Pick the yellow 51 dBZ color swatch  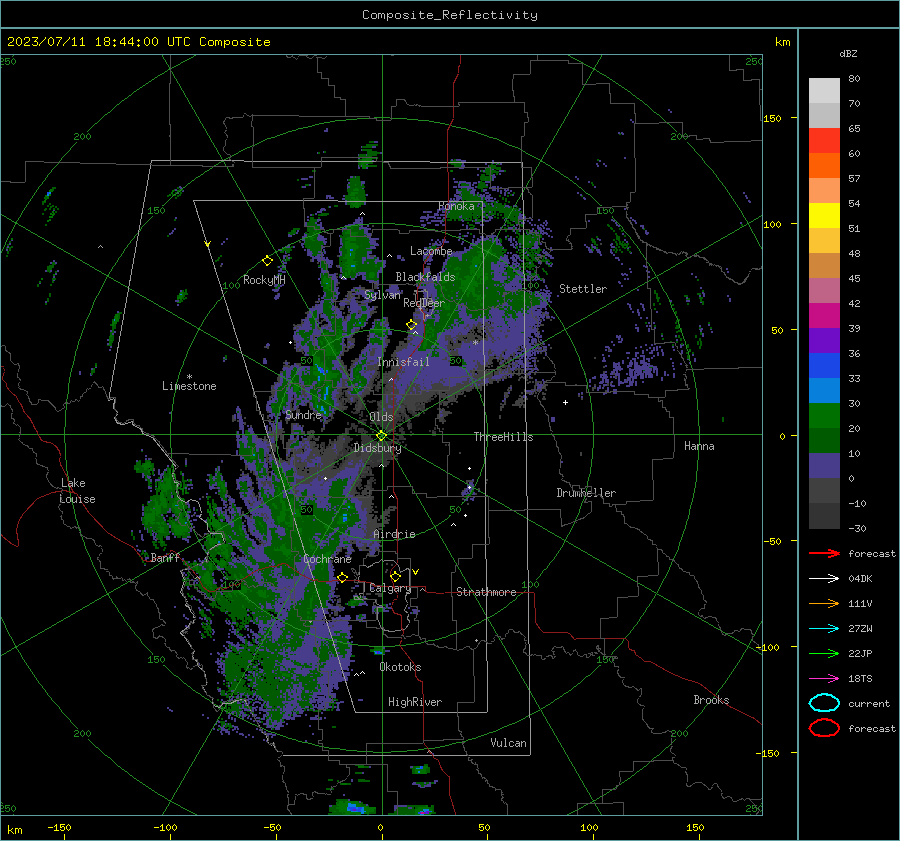(x=824, y=216)
